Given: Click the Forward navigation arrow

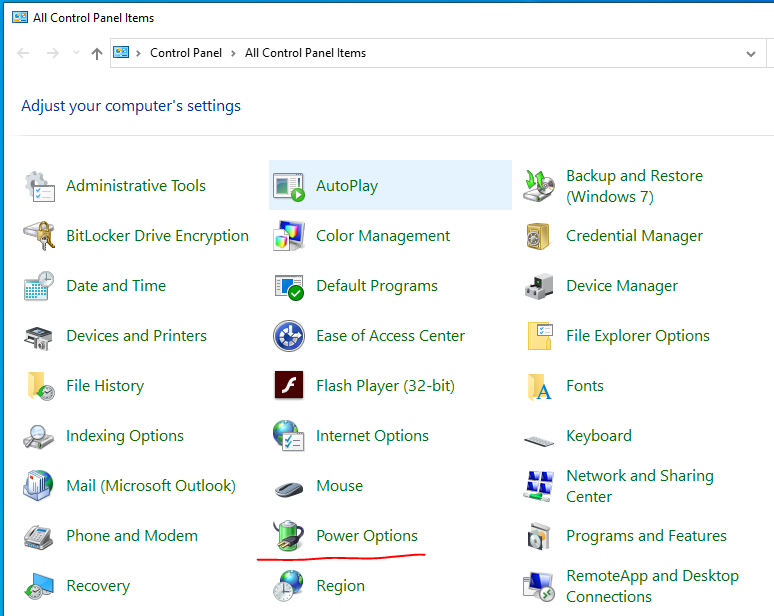Looking at the screenshot, I should point(52,53).
